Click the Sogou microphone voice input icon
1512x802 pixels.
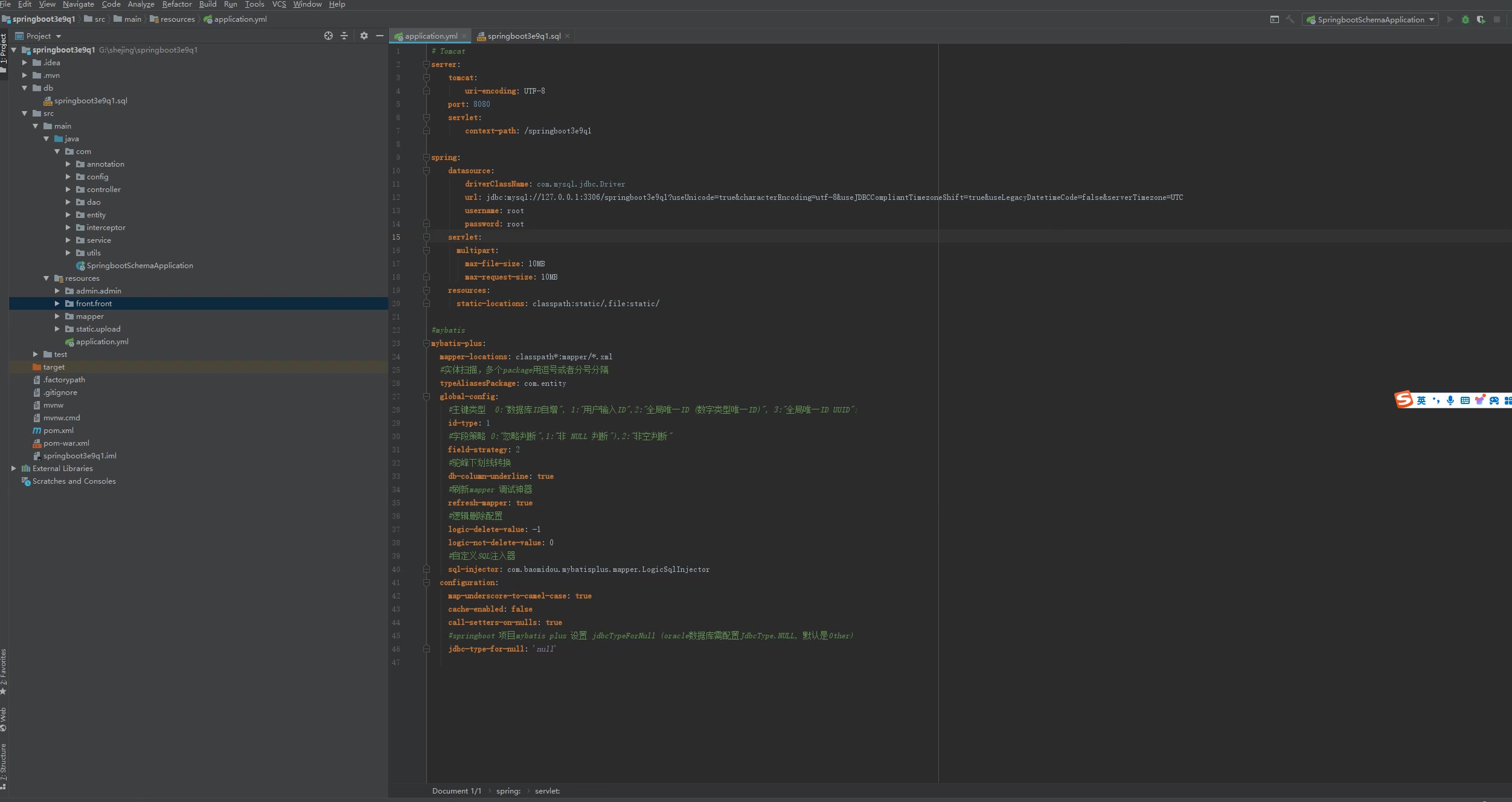coord(1450,400)
